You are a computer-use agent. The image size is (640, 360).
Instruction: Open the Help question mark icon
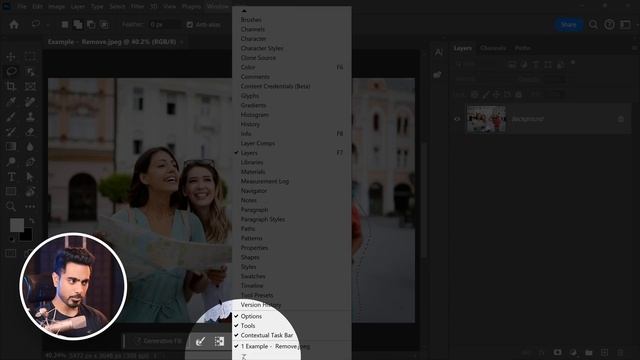pos(609,25)
